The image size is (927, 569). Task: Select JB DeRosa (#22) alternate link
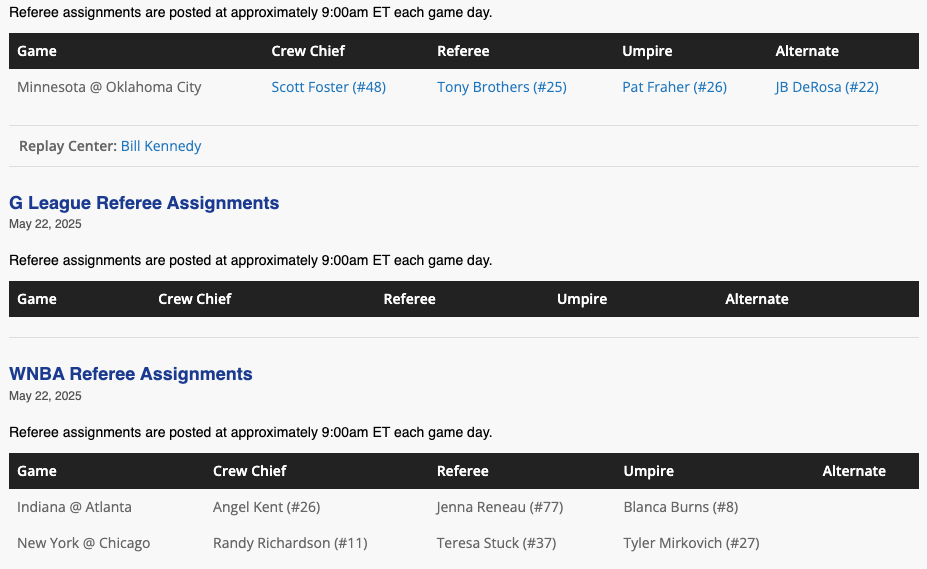[x=826, y=87]
